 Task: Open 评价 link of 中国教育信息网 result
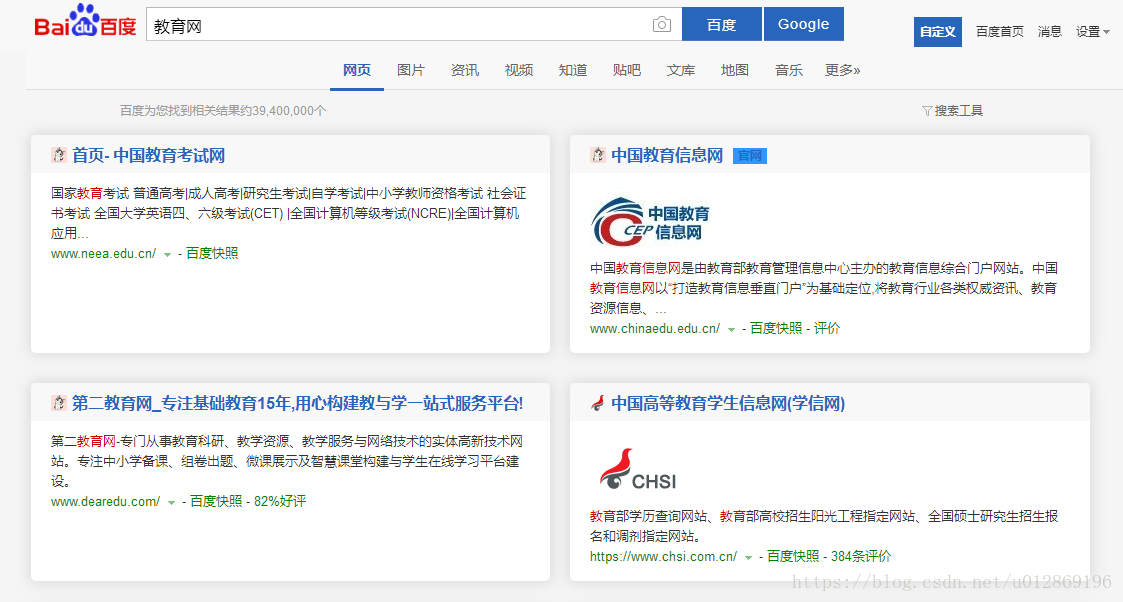pyautogui.click(x=827, y=329)
